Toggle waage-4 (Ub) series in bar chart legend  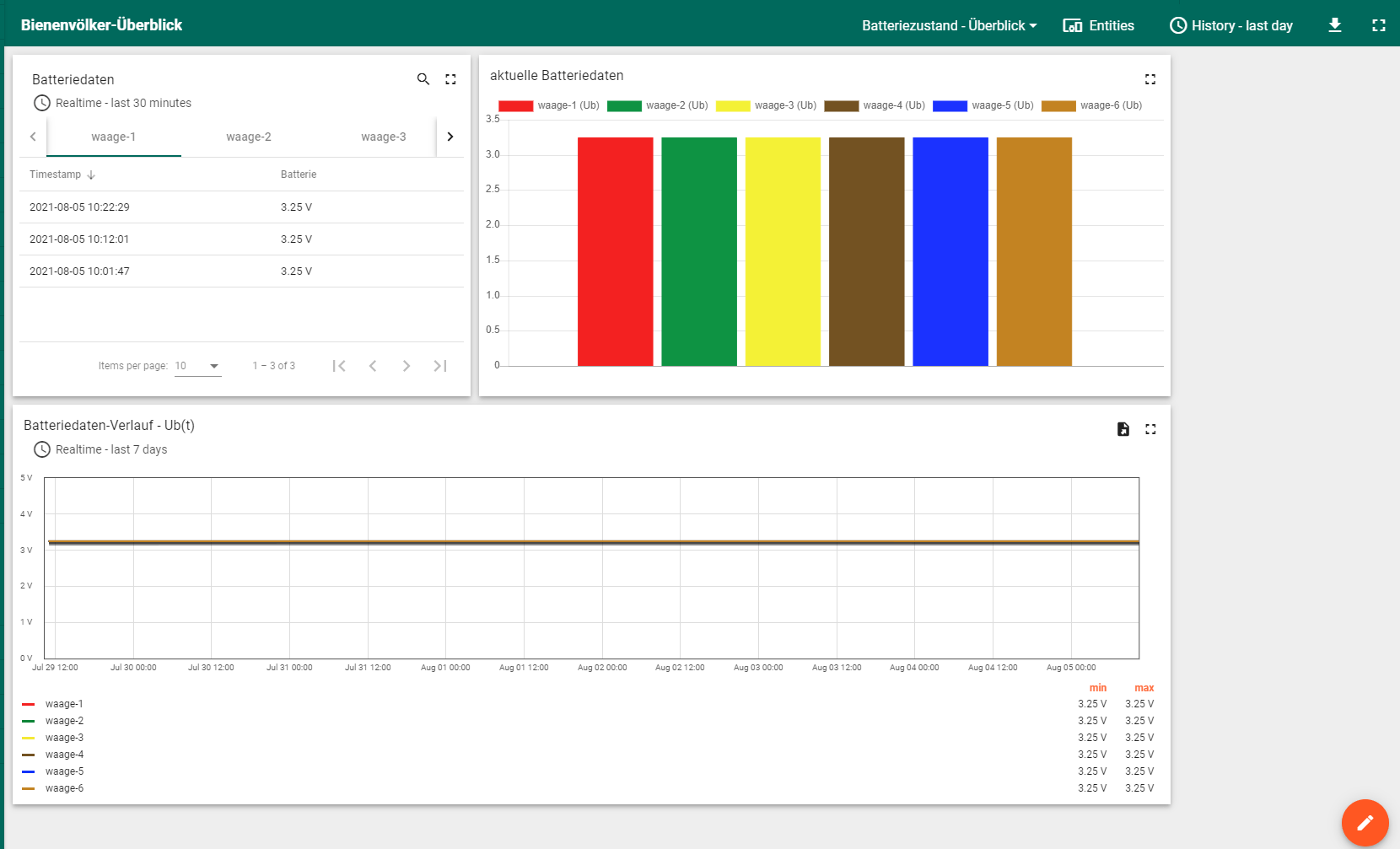875,105
